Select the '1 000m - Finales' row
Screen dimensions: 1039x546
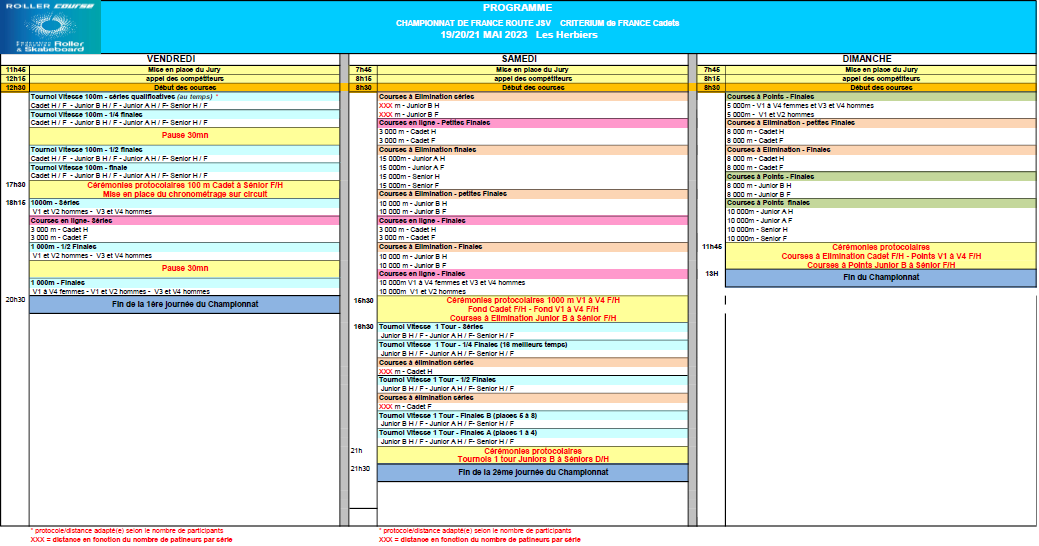pyautogui.click(x=184, y=282)
